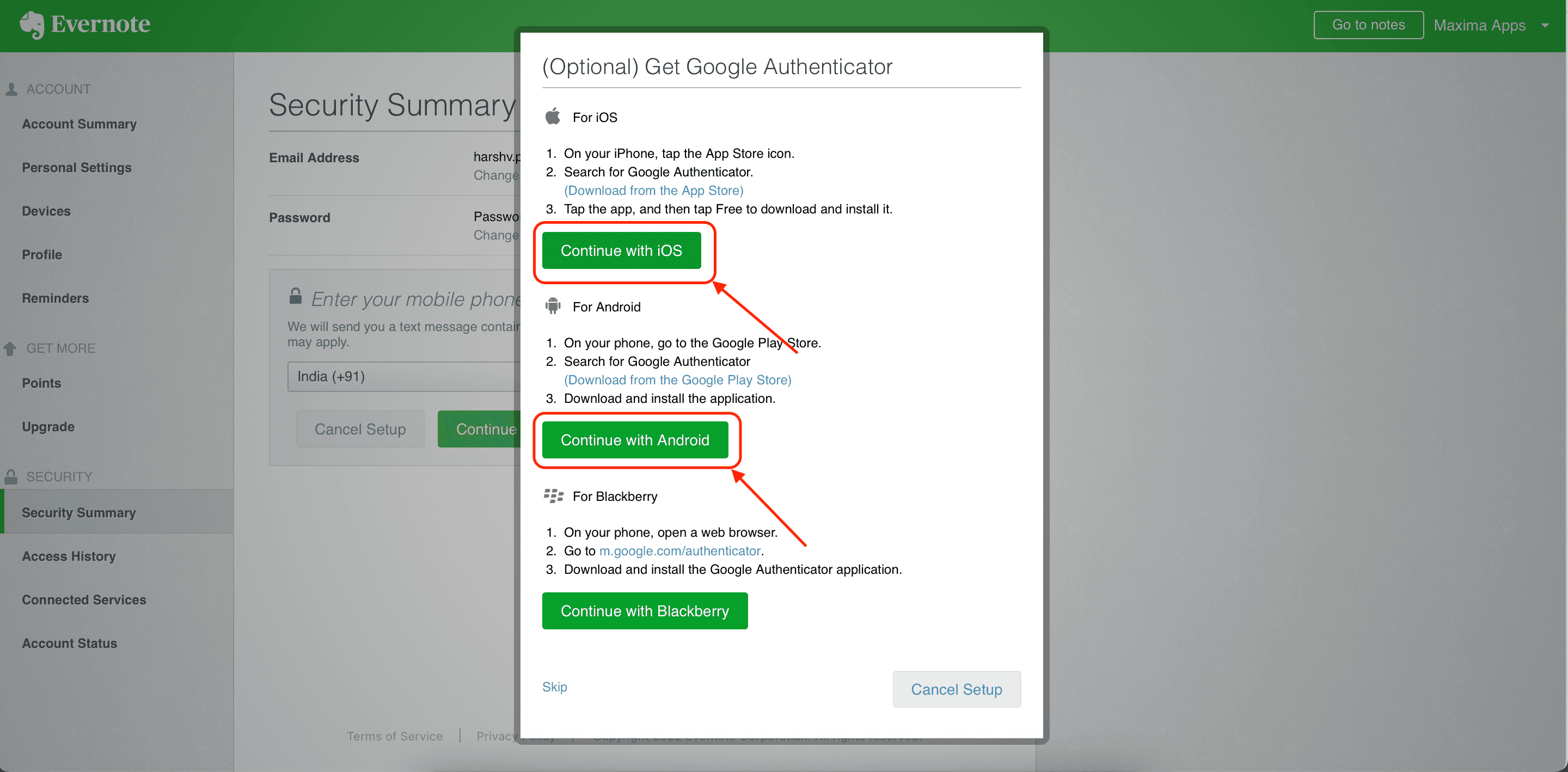Click Continue with iOS button
Image resolution: width=1568 pixels, height=772 pixels.
(x=621, y=250)
